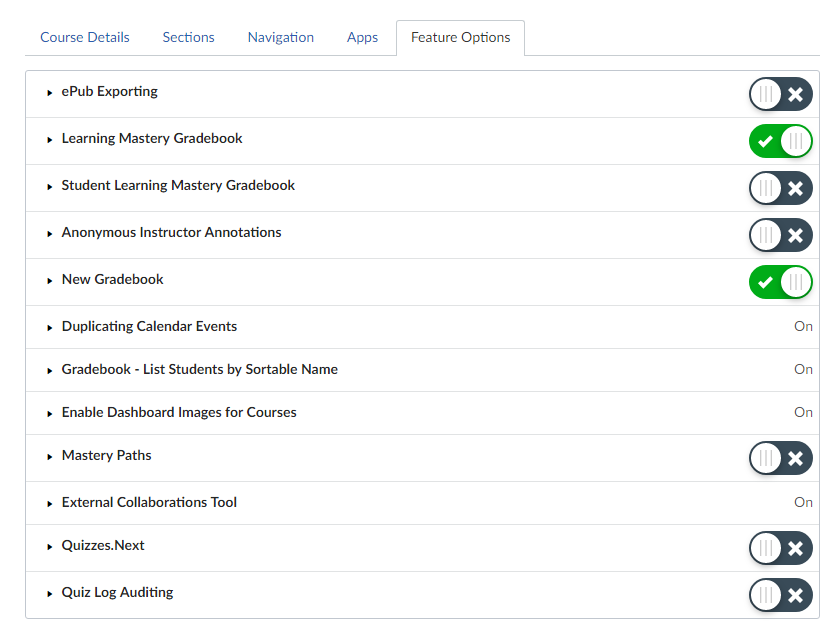Click Enable Dashboard Images for Courses label
The height and width of the screenshot is (625, 838).
179,413
